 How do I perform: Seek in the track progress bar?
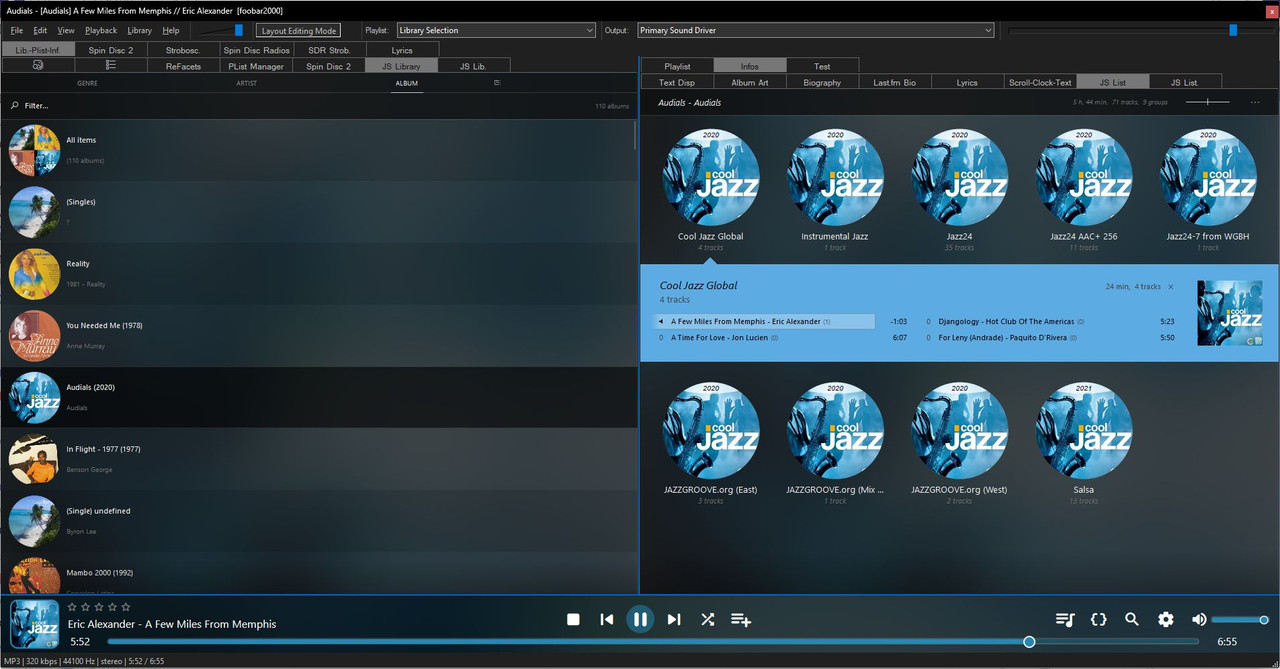coord(653,641)
